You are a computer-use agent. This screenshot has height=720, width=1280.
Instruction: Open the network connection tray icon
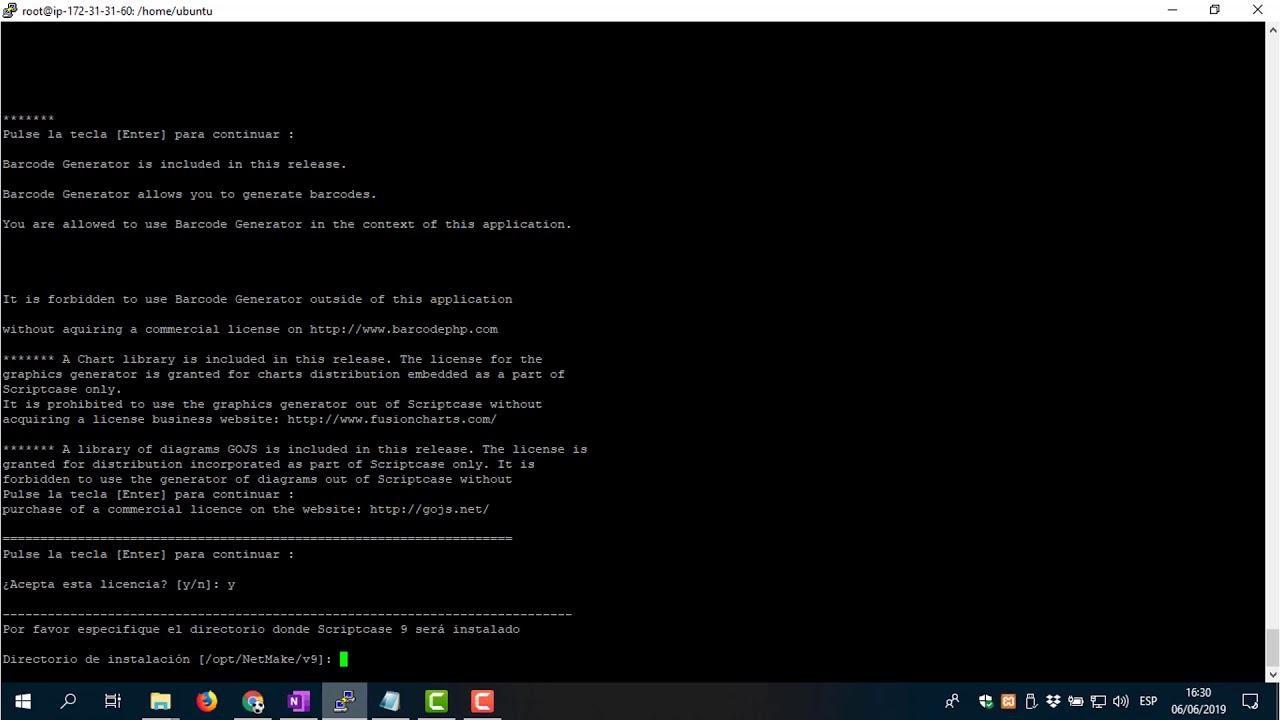point(1098,701)
